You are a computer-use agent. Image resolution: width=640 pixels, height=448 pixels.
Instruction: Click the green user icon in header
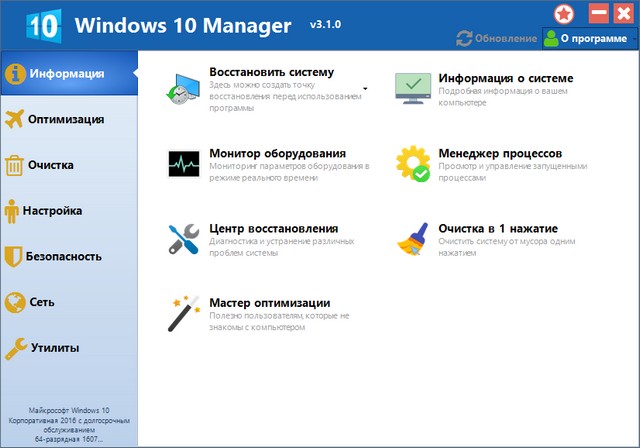[x=551, y=38]
